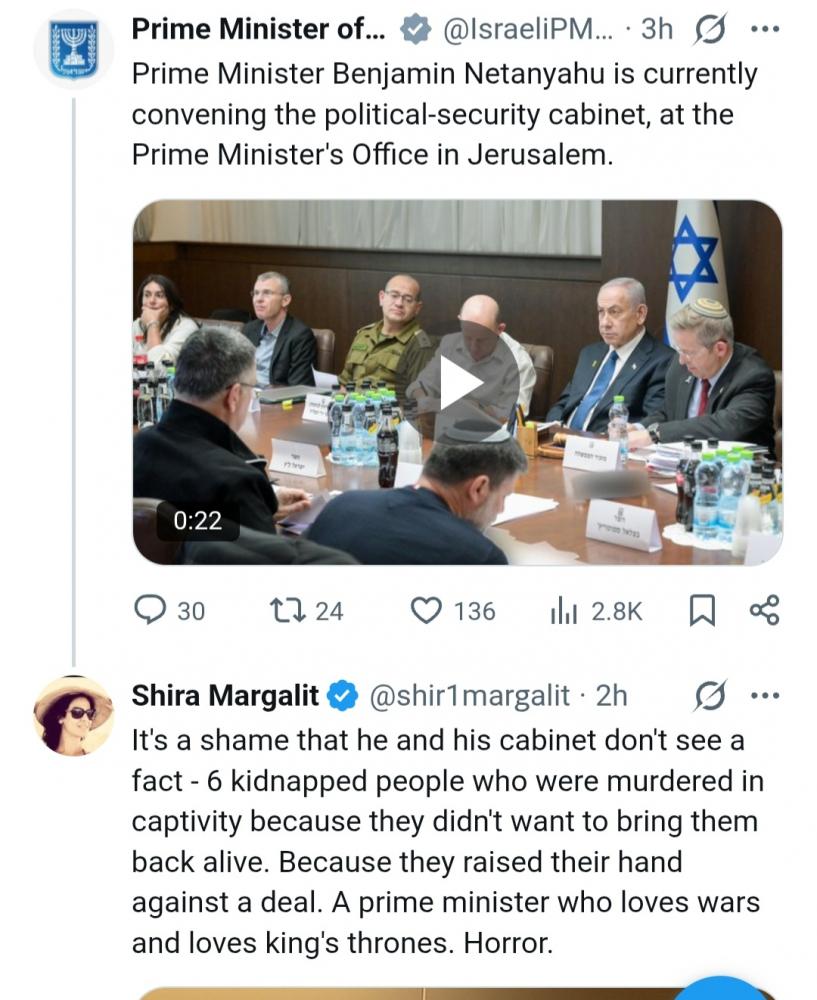This screenshot has width=817, height=1000.
Task: Open Shira Margalit's display name
Action: (225, 695)
